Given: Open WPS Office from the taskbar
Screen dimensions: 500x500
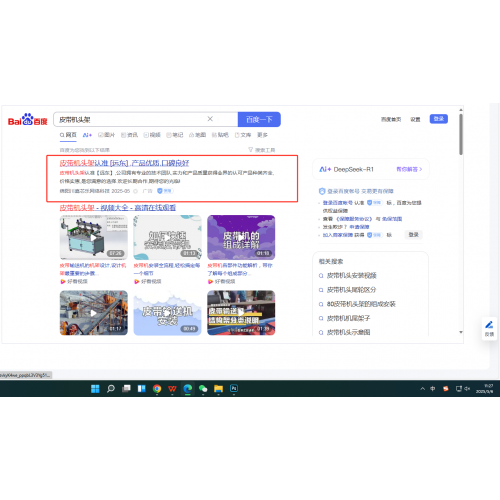Looking at the screenshot, I should [x=172, y=389].
